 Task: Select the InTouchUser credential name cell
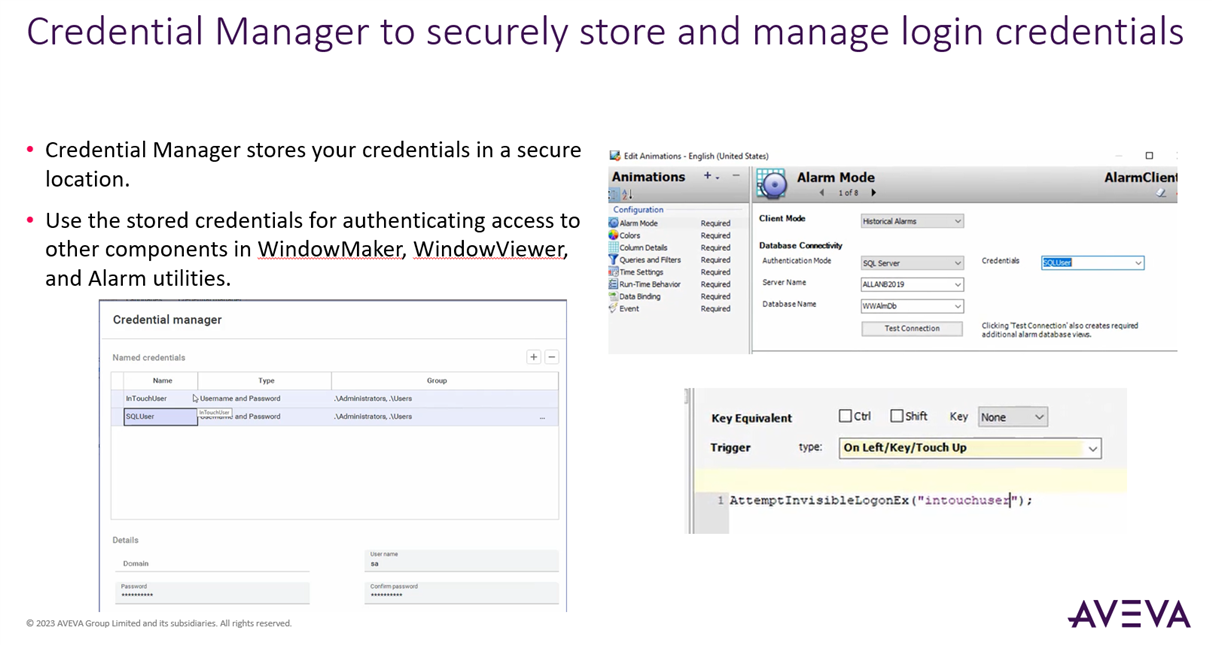[x=161, y=398]
